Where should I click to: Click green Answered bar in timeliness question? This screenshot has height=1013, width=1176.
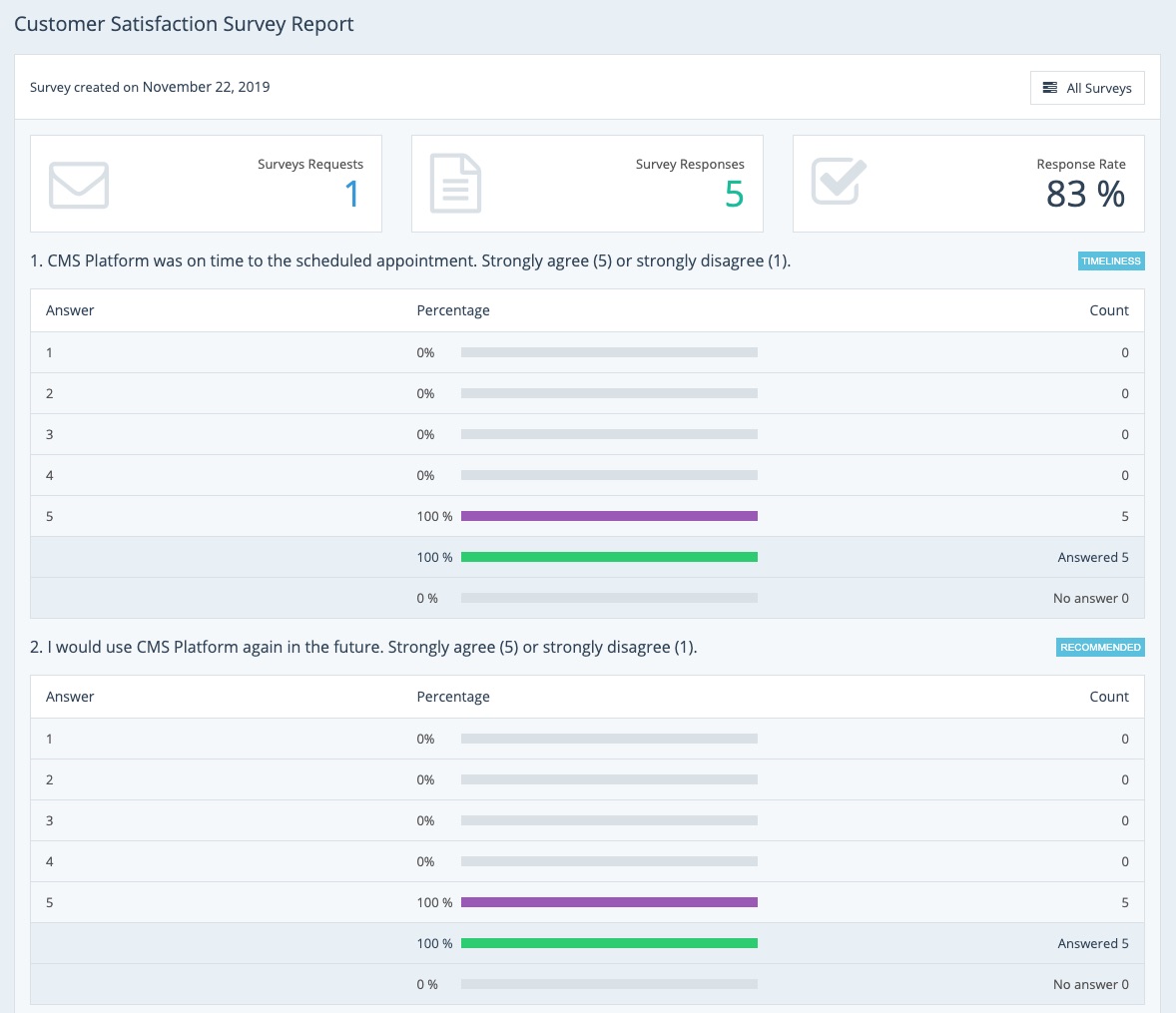pyautogui.click(x=609, y=557)
